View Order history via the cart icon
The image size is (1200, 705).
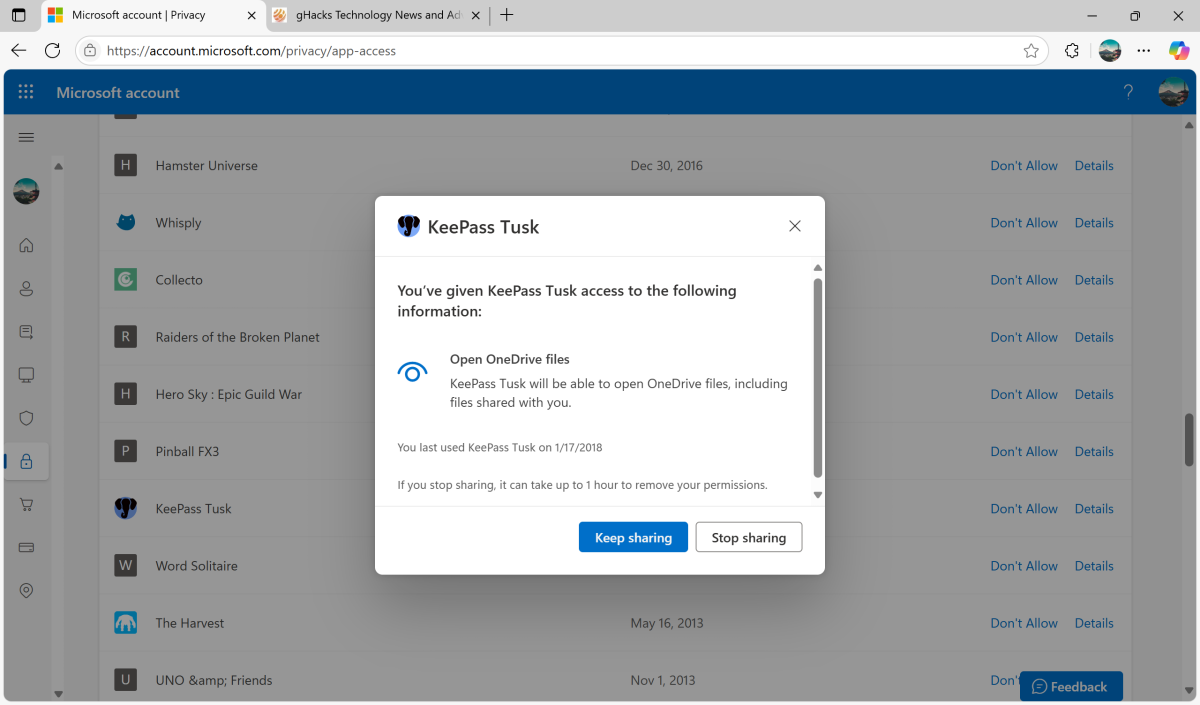pyautogui.click(x=26, y=504)
